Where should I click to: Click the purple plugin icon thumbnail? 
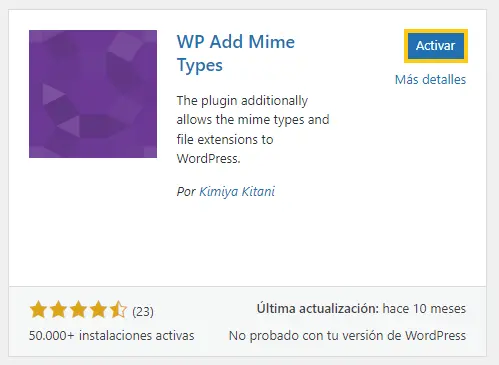tap(93, 94)
